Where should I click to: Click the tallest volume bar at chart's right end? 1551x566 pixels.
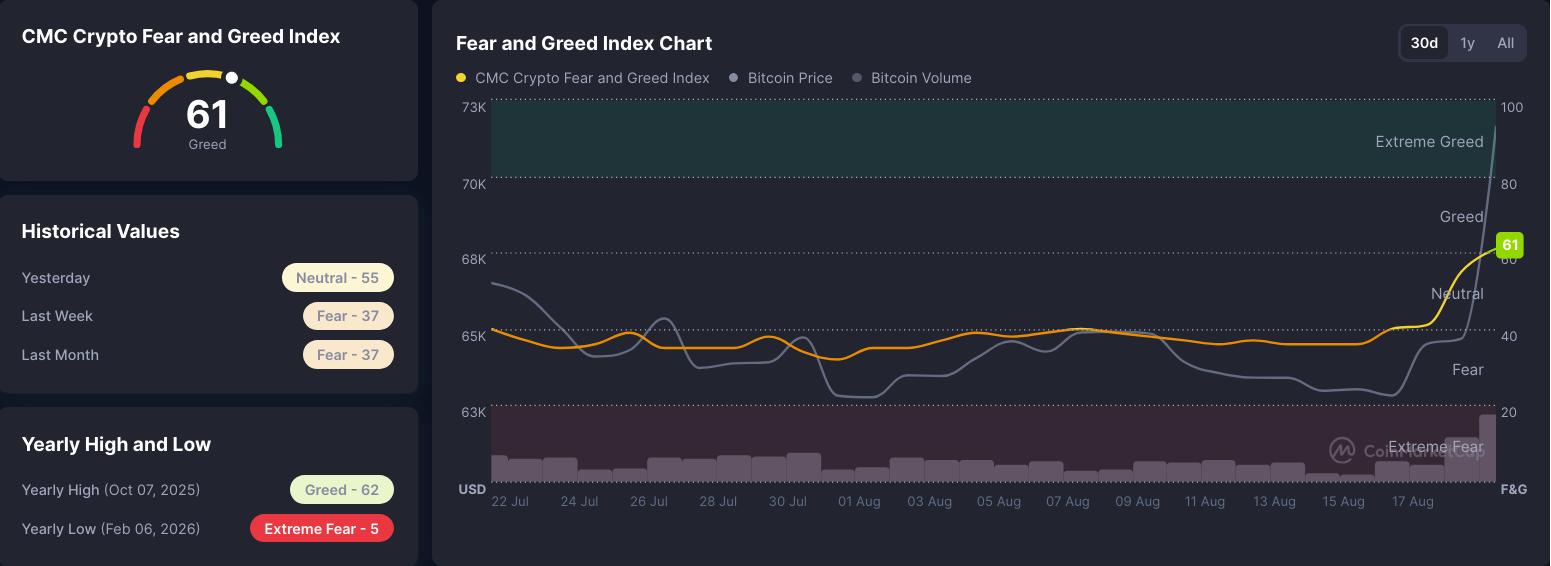point(1488,448)
